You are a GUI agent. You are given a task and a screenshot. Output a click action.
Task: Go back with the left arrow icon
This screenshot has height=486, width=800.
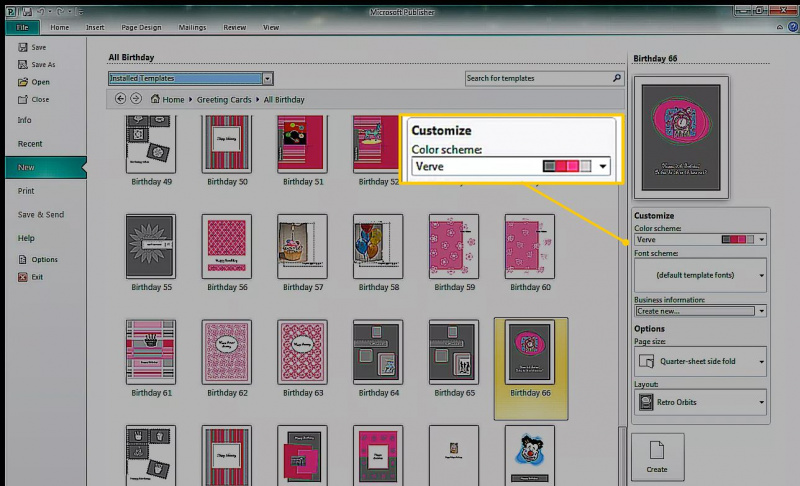coord(120,99)
